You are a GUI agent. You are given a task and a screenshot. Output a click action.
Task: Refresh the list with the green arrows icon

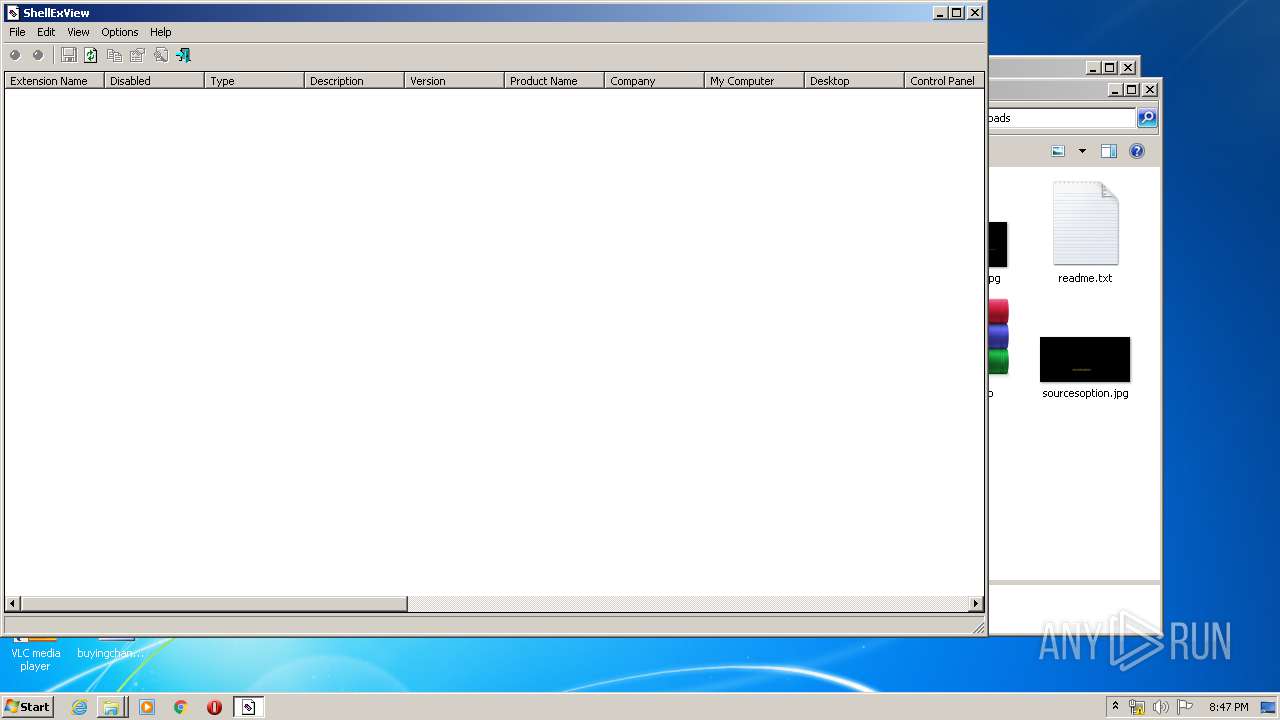coord(91,55)
